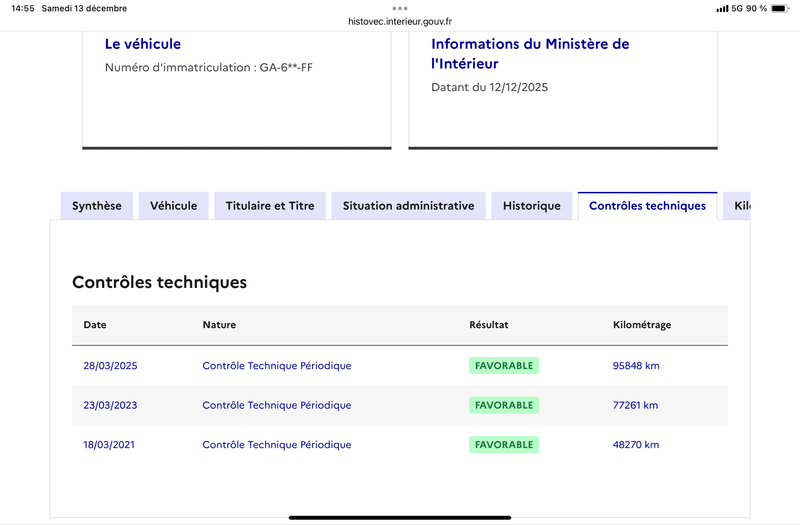The image size is (800, 525).
Task: Go to the Situation administrative tab
Action: pyautogui.click(x=408, y=206)
